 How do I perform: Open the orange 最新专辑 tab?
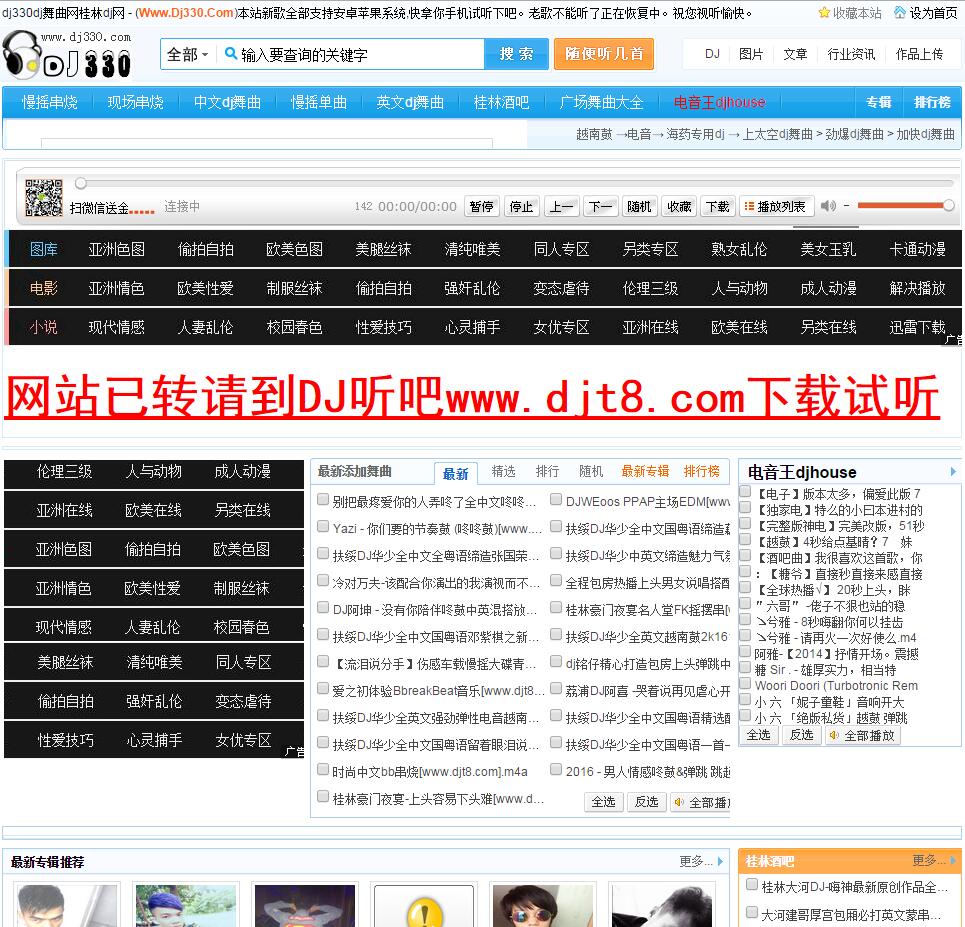point(645,472)
